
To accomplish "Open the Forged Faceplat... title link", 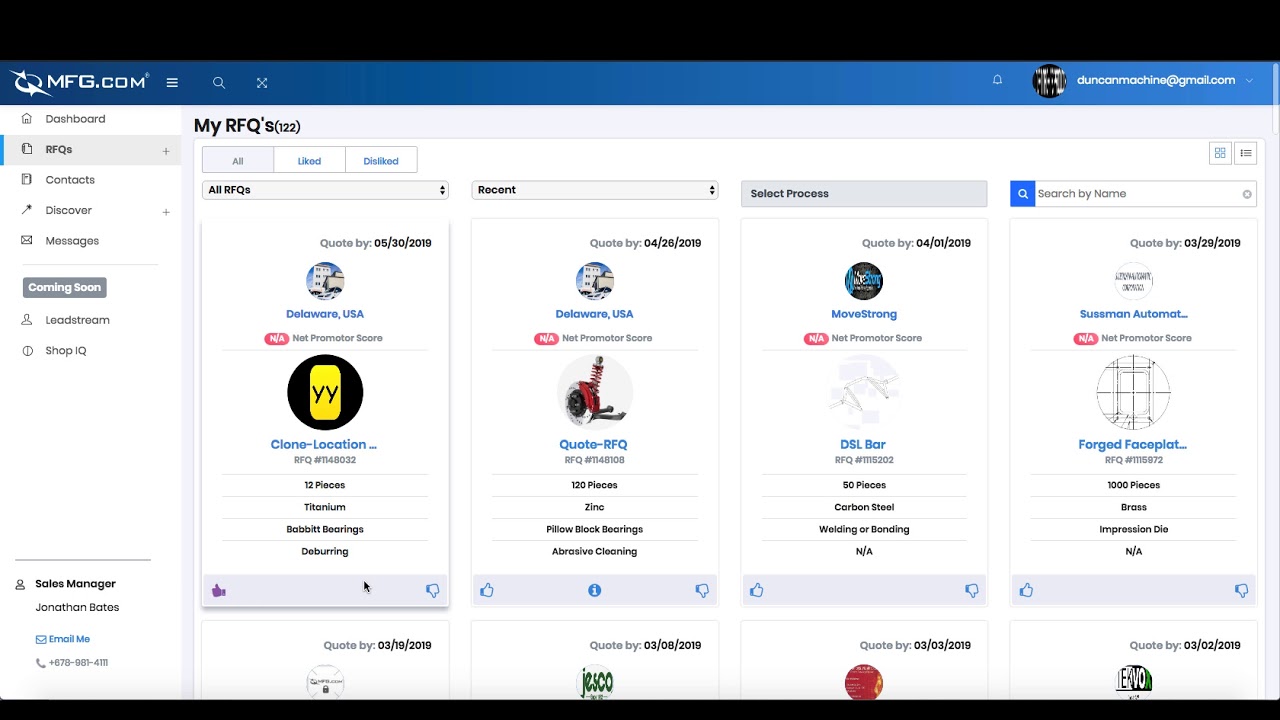I will tap(1133, 444).
